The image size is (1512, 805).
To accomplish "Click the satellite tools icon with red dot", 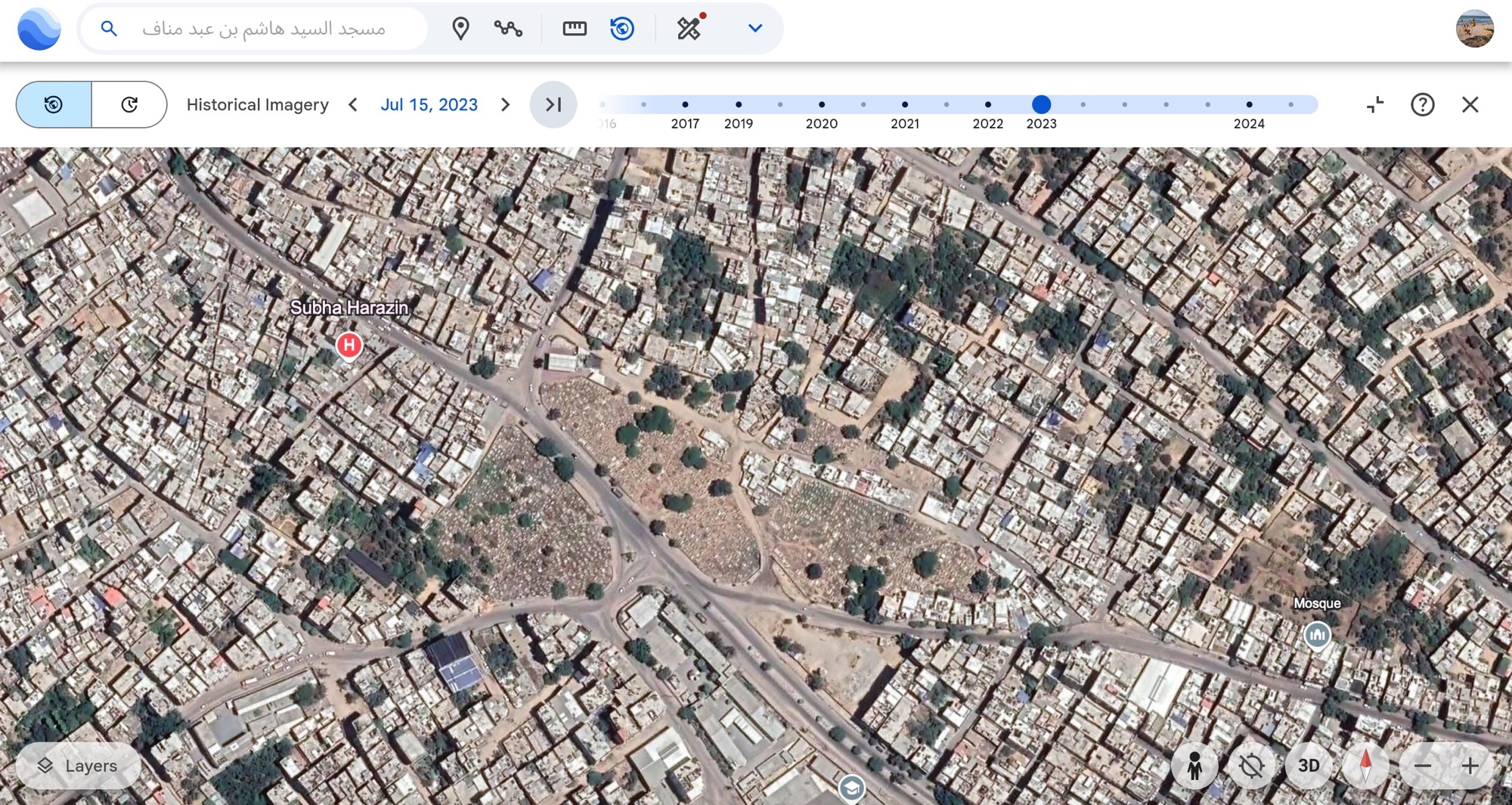I will pyautogui.click(x=689, y=29).
